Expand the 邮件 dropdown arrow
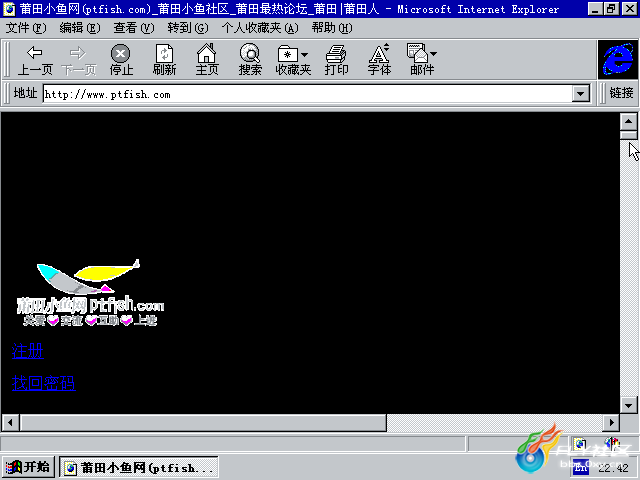The height and width of the screenshot is (480, 640). click(x=433, y=53)
